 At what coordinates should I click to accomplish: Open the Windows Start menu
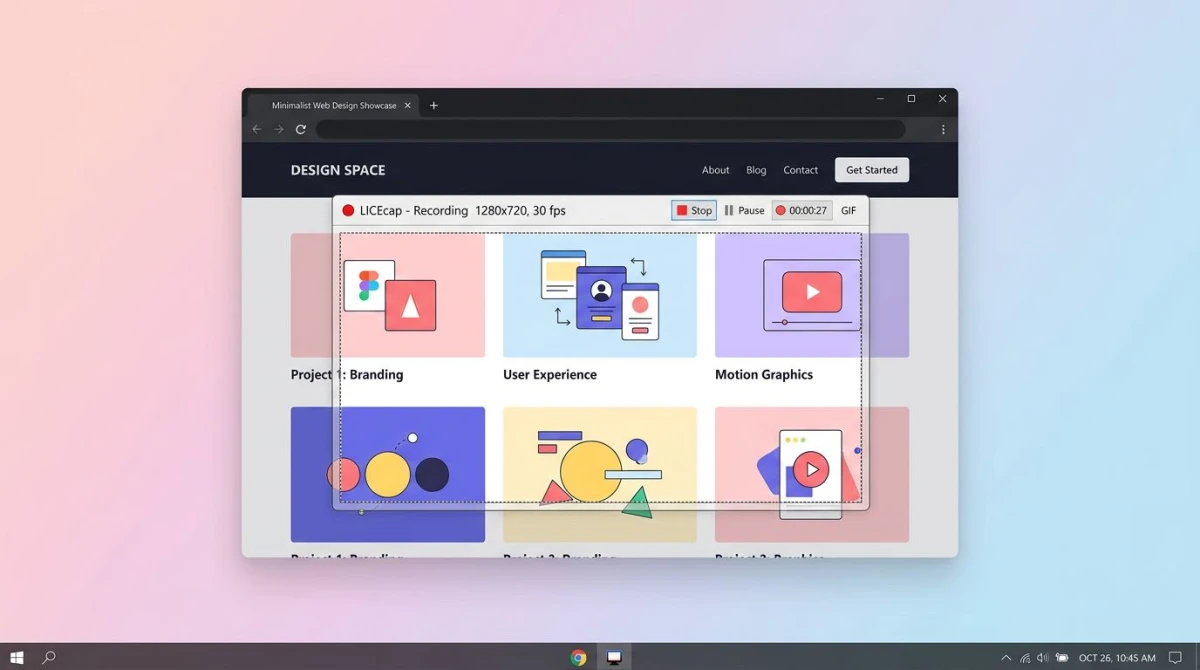pos(17,657)
